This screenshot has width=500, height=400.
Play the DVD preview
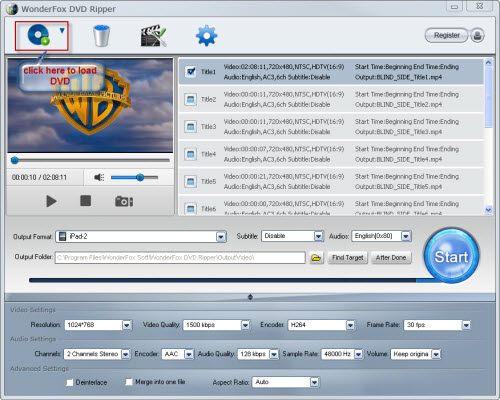51,201
